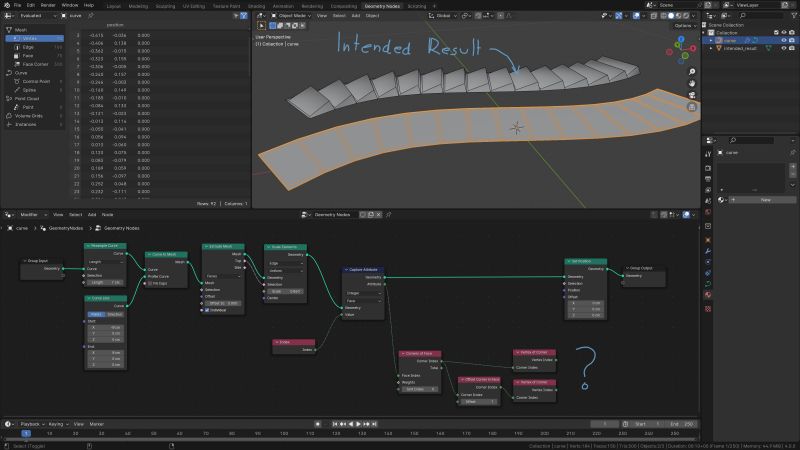Screen dimensions: 800x450
Task: Click the play animation button
Action: (x=359, y=424)
